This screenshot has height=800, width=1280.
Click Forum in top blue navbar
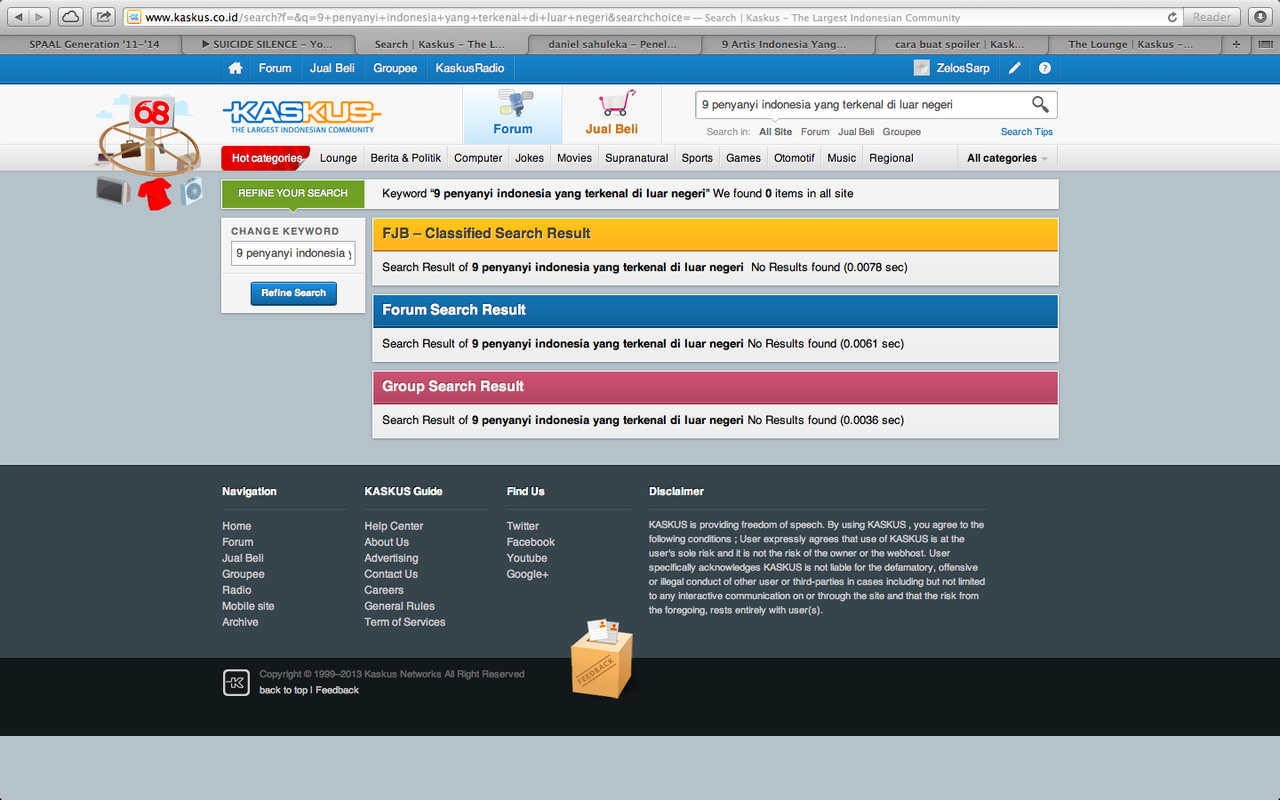click(x=275, y=68)
